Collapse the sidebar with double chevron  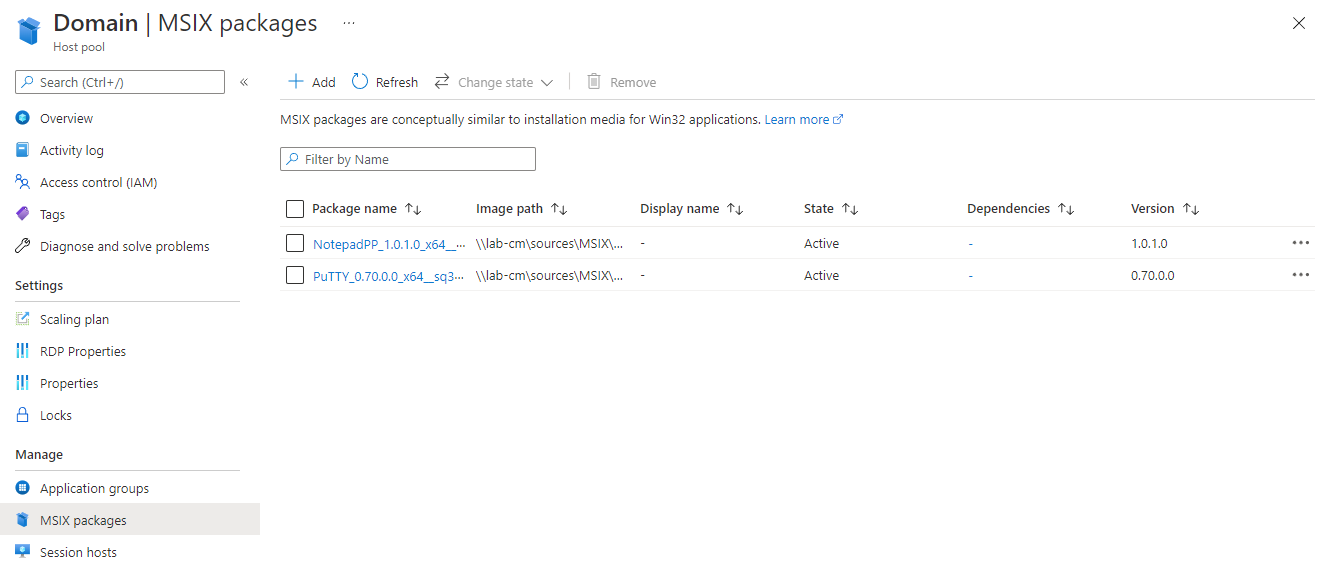coord(244,84)
